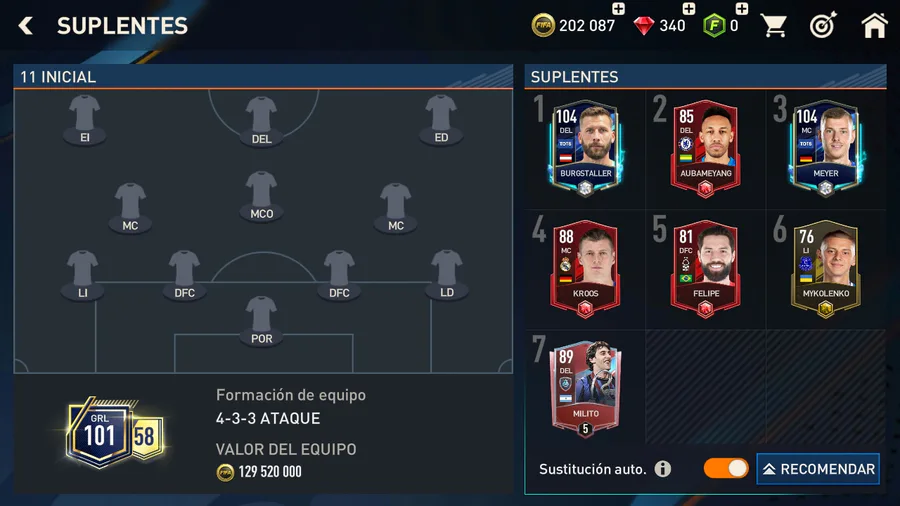The width and height of the screenshot is (900, 506).
Task: Choose the Kroos player card
Action: (585, 269)
